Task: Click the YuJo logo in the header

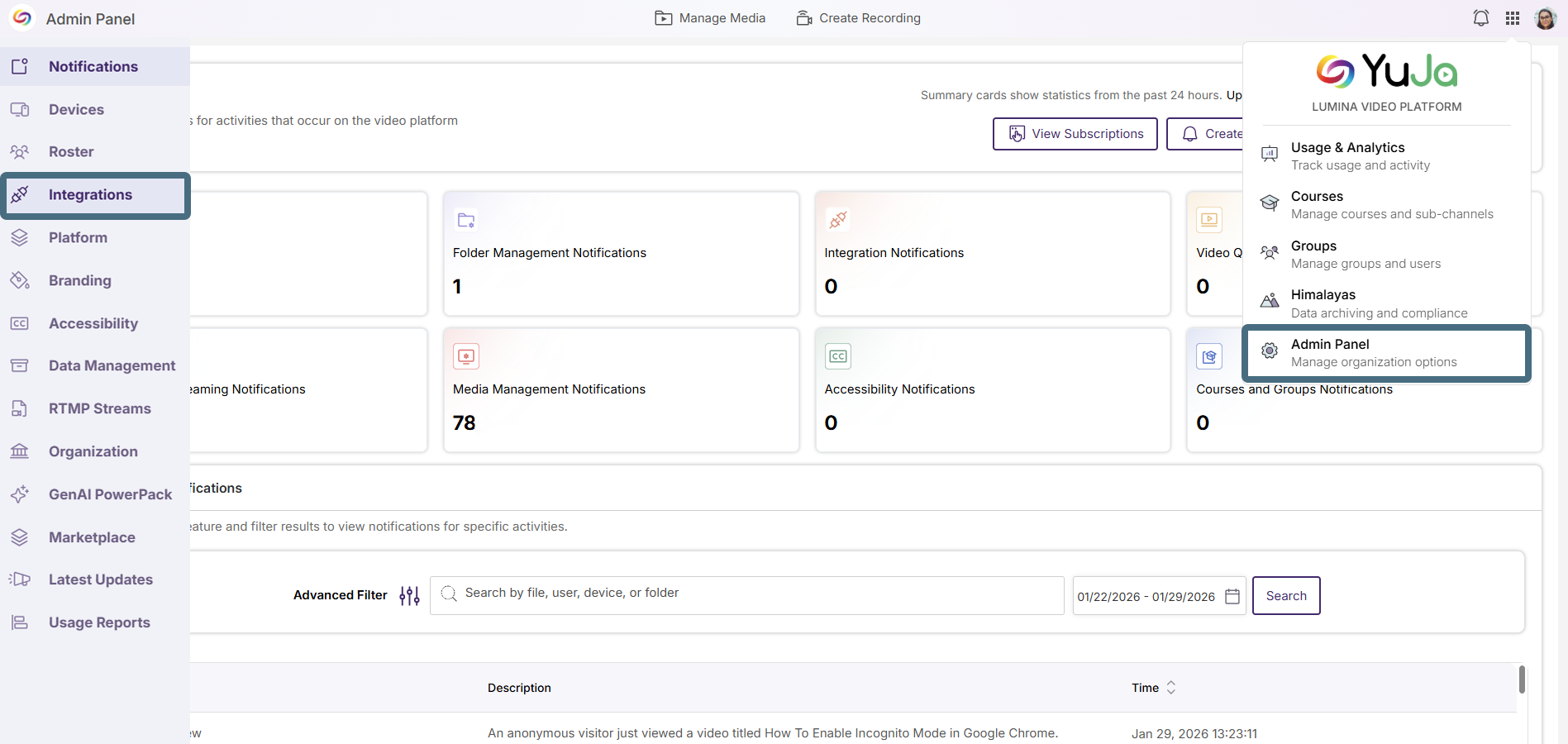Action: [x=22, y=18]
